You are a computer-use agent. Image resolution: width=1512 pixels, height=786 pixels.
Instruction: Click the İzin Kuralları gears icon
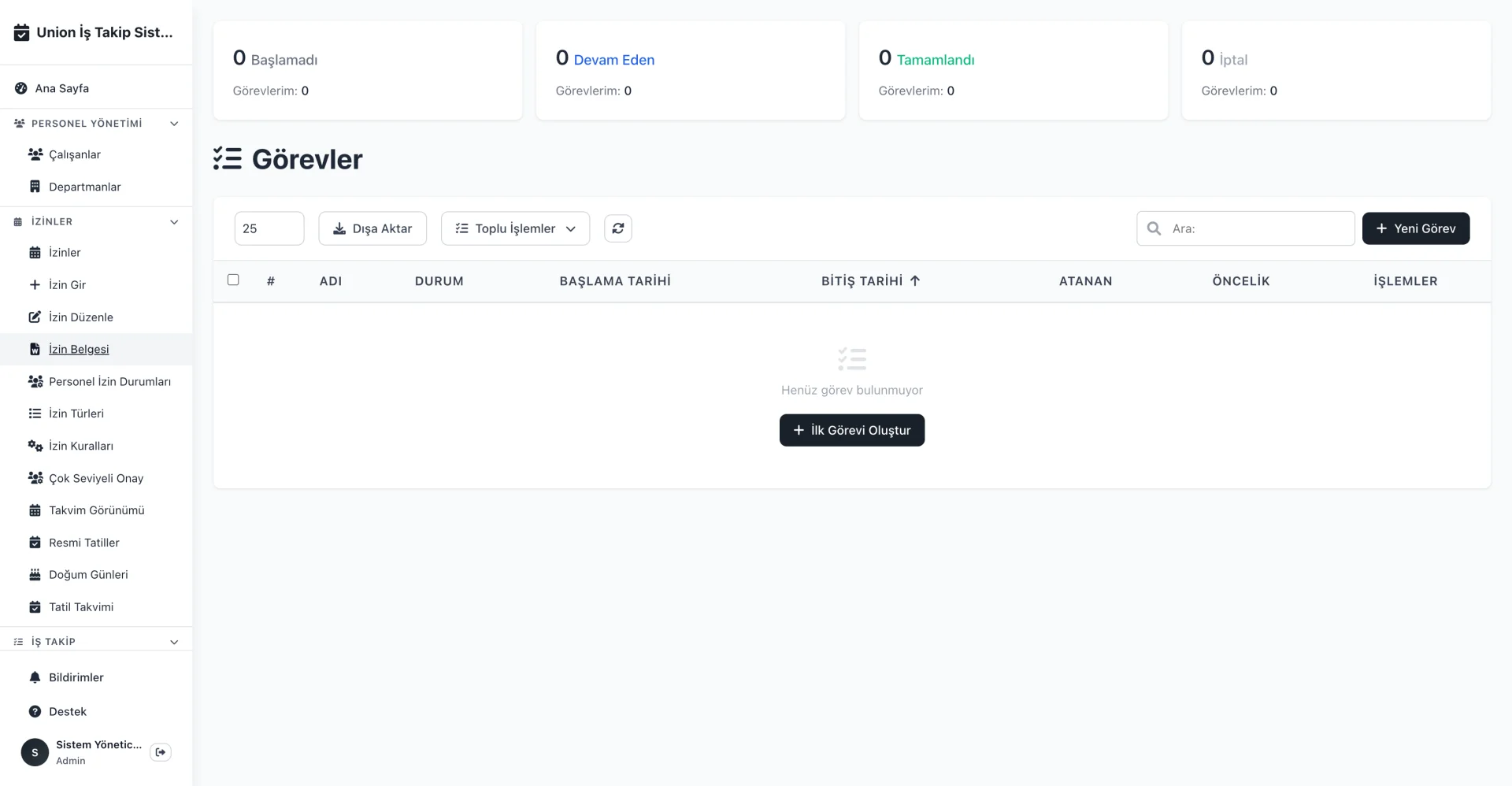35,446
